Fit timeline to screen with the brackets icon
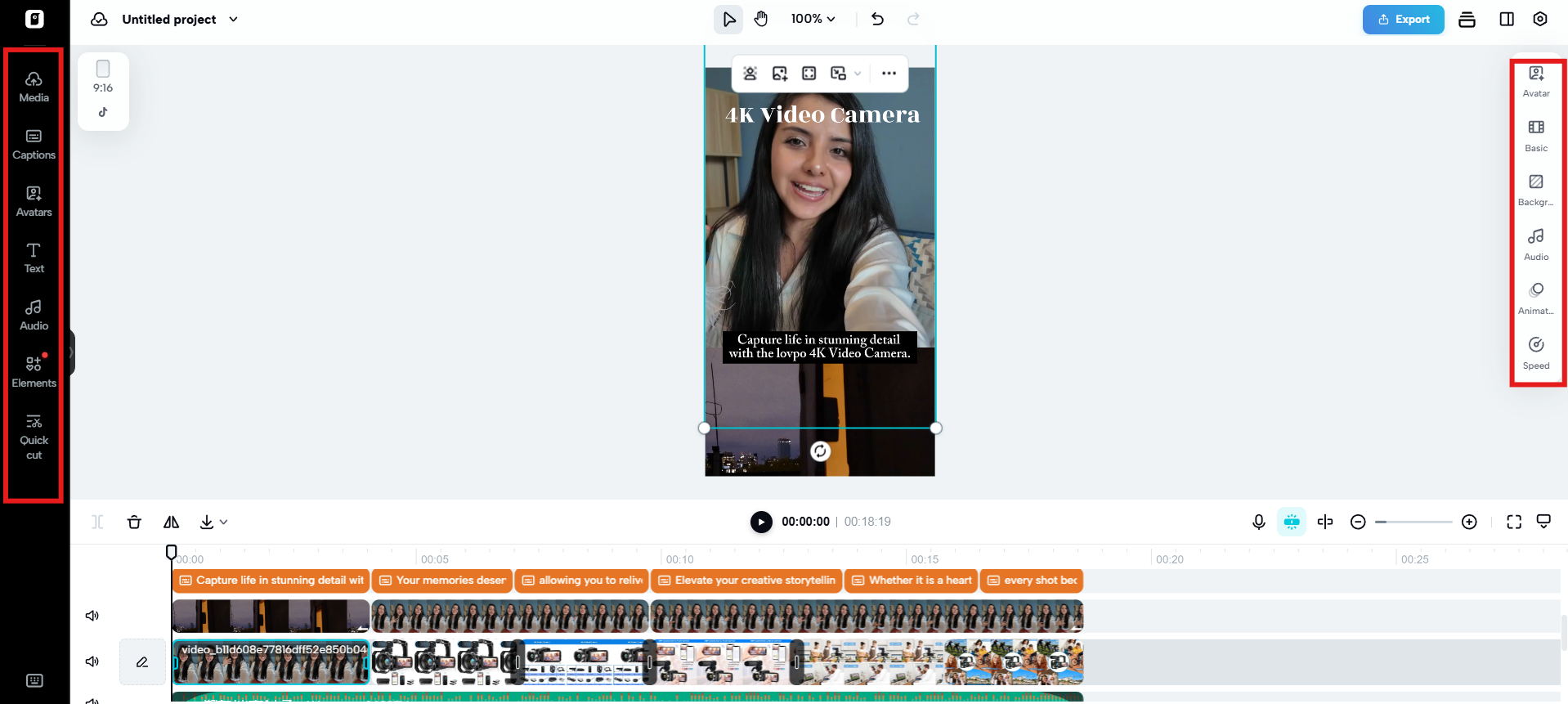This screenshot has height=704, width=1568. coord(1514,522)
